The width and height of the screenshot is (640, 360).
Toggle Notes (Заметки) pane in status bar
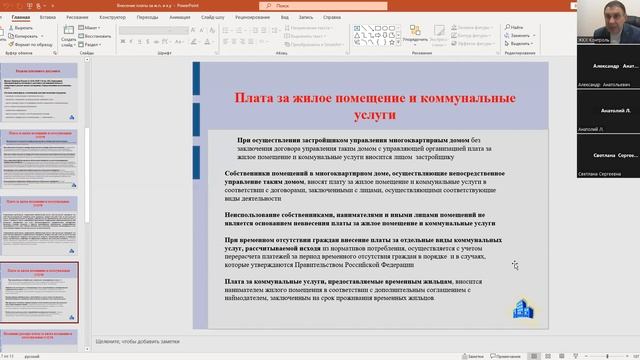473,356
